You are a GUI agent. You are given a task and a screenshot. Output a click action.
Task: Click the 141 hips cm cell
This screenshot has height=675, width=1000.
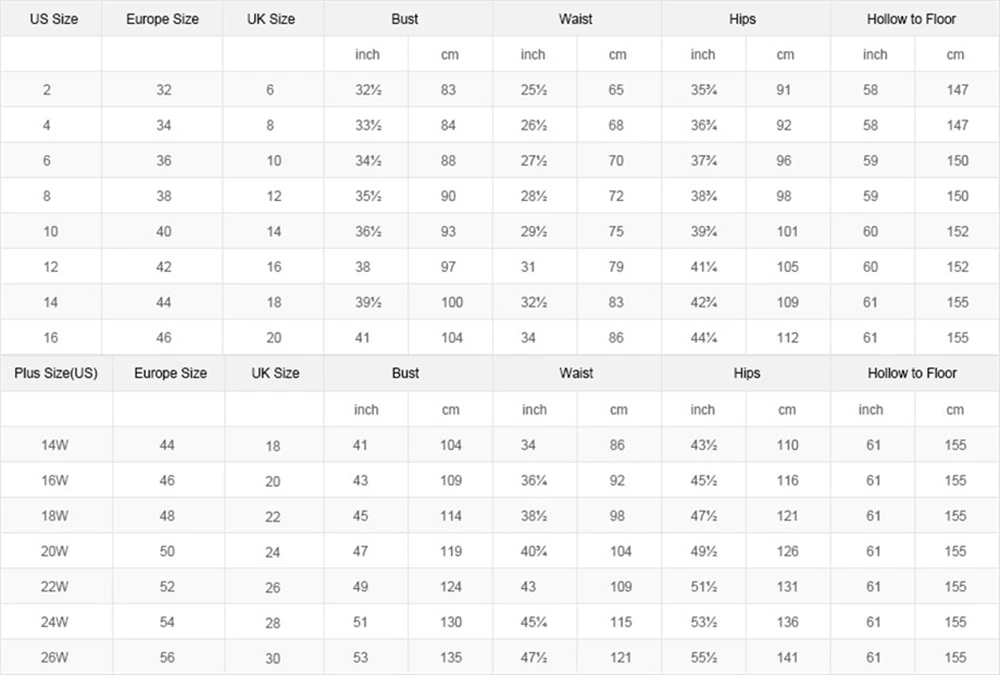(787, 657)
